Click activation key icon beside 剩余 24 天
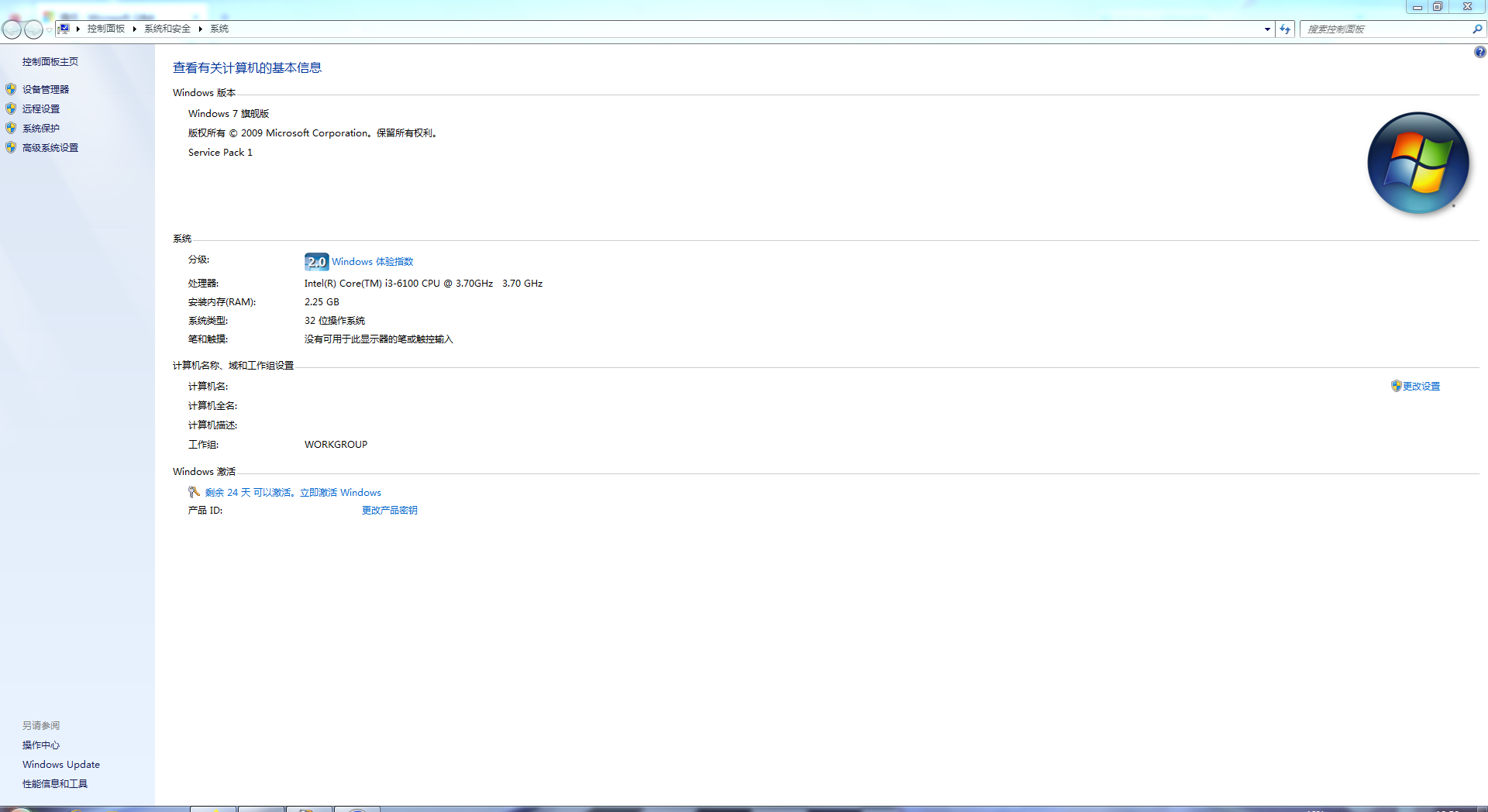The height and width of the screenshot is (812, 1488). point(194,492)
